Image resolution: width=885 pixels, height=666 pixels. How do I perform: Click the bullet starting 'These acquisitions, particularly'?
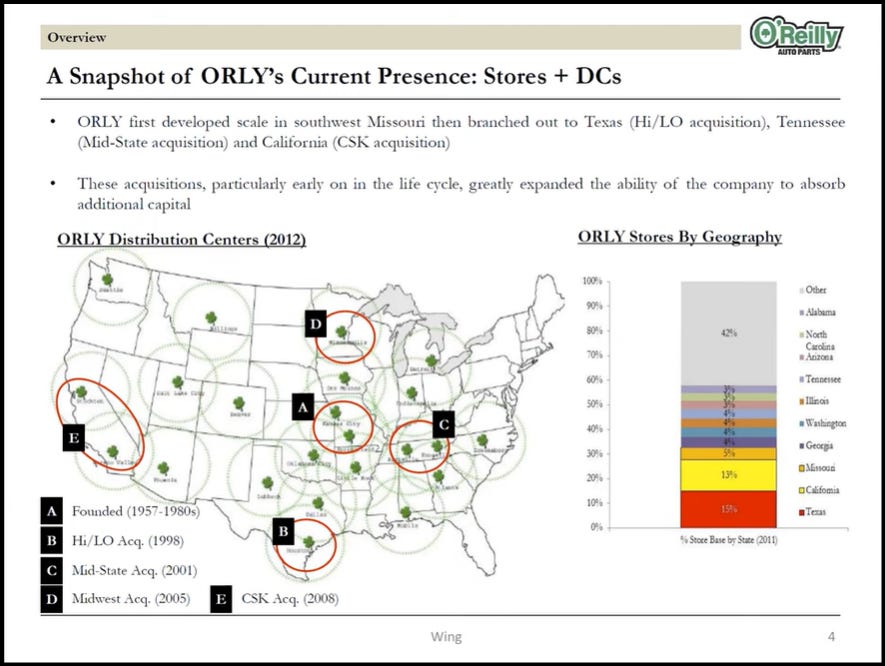click(x=461, y=194)
